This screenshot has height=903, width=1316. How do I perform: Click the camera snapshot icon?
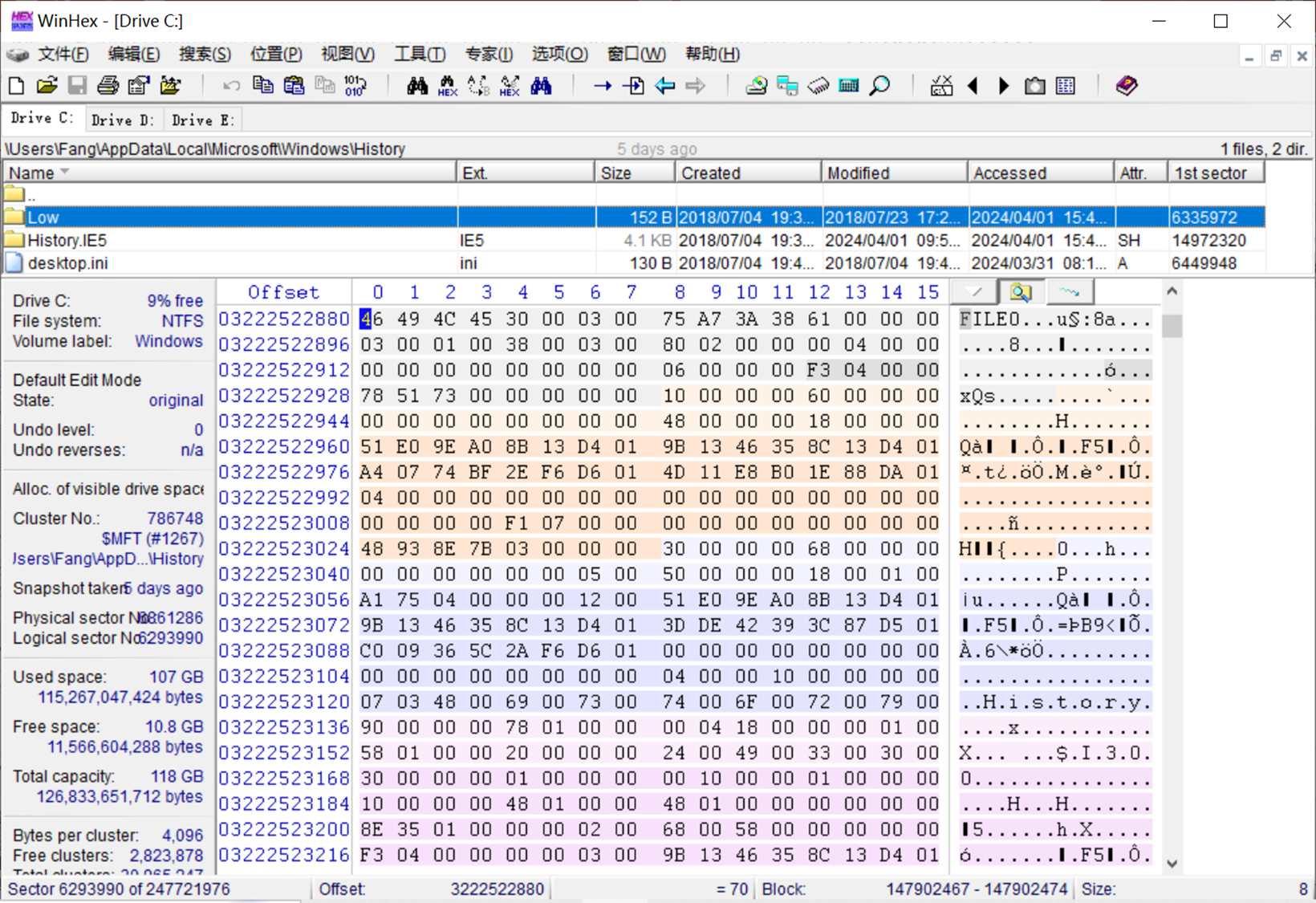click(1035, 85)
